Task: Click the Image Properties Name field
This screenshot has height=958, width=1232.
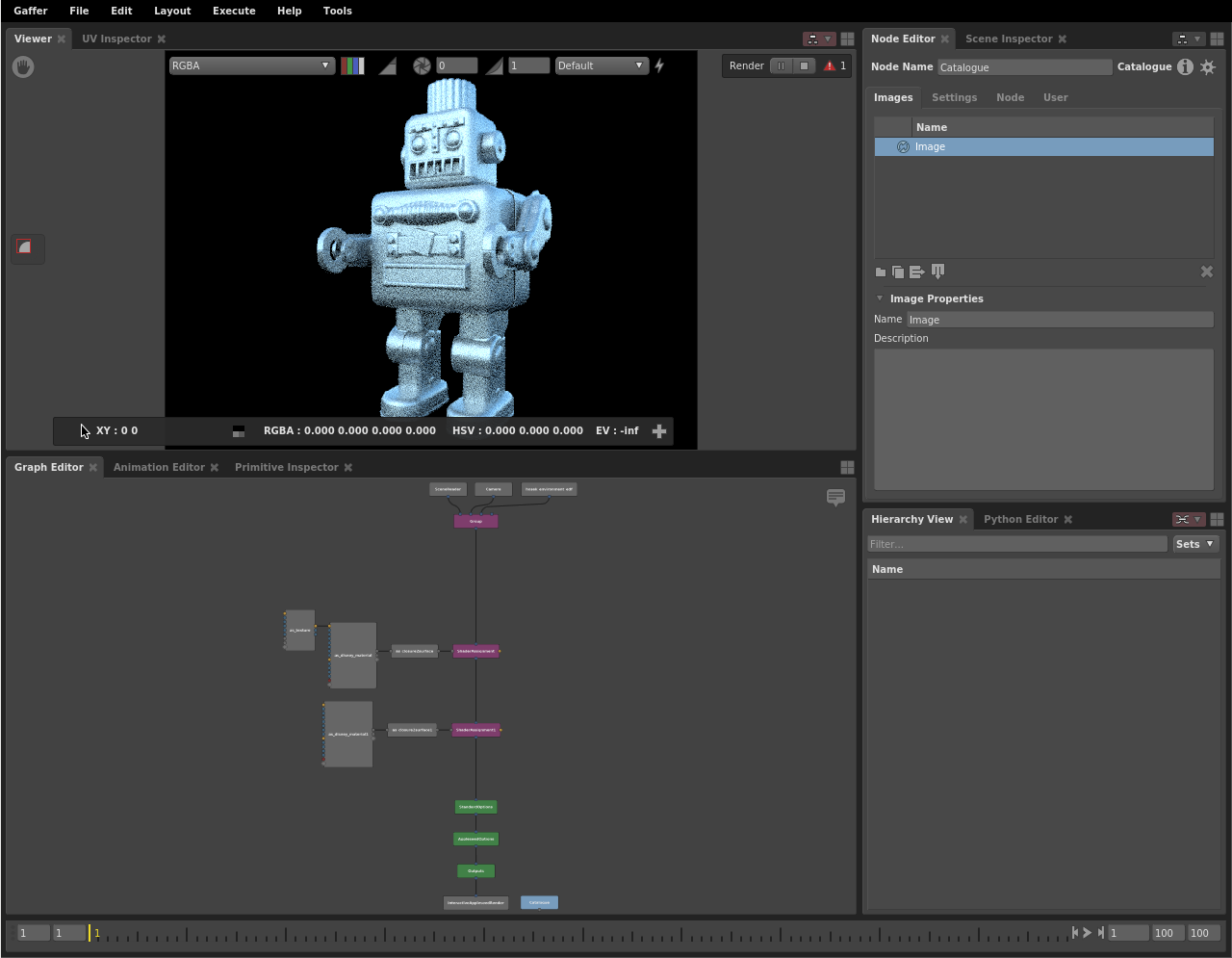Action: click(x=1060, y=320)
